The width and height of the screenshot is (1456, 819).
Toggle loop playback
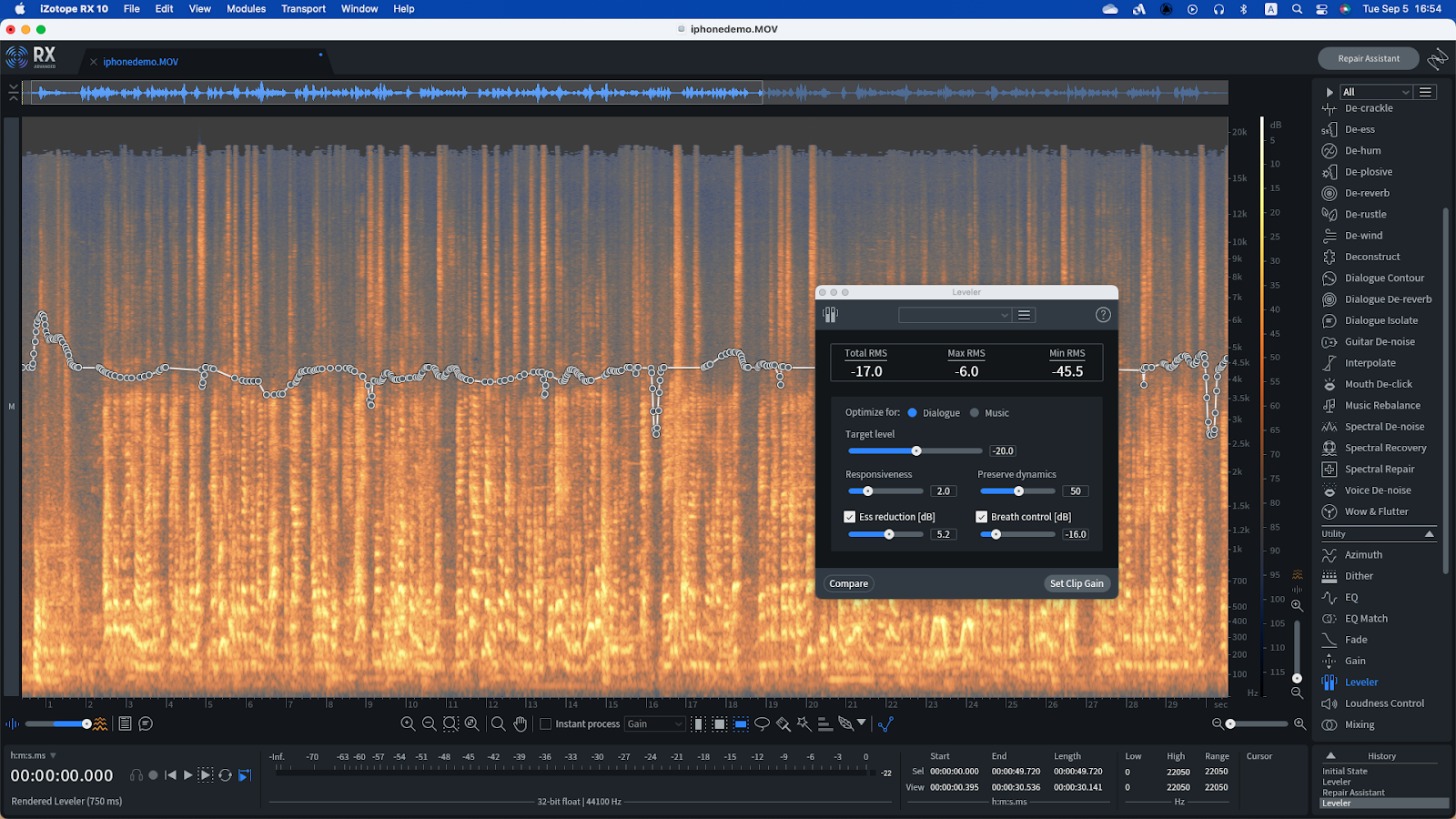click(225, 775)
